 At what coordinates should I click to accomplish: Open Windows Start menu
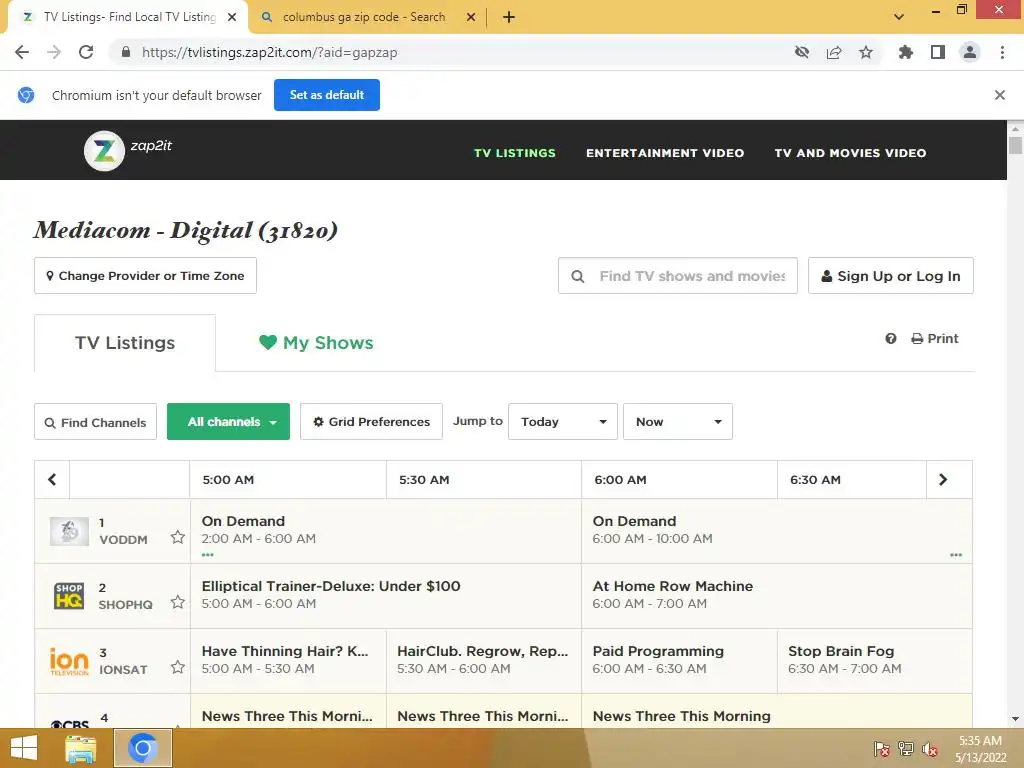click(x=24, y=748)
